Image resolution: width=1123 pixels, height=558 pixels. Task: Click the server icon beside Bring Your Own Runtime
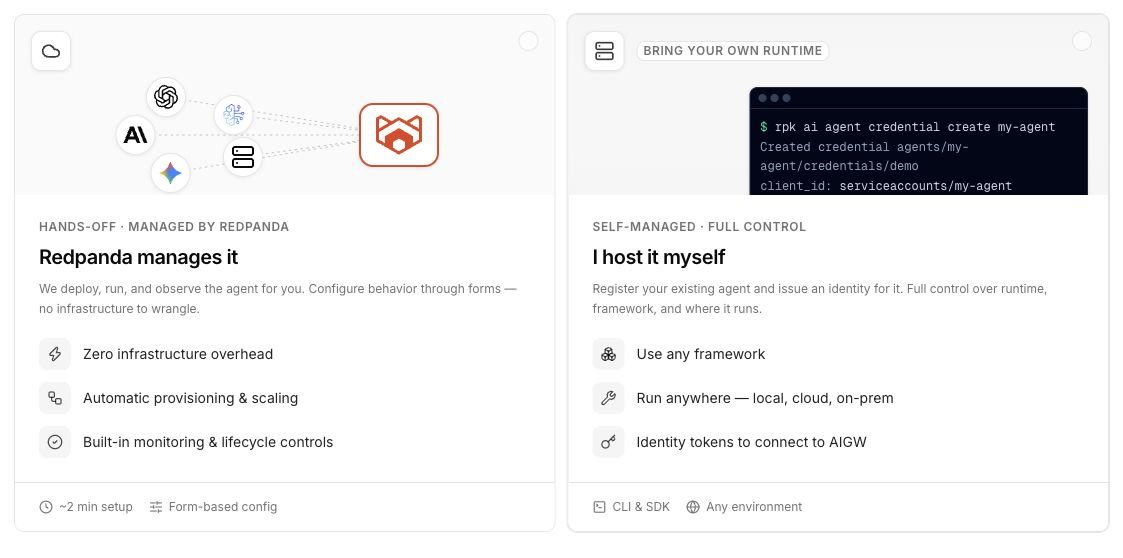604,51
